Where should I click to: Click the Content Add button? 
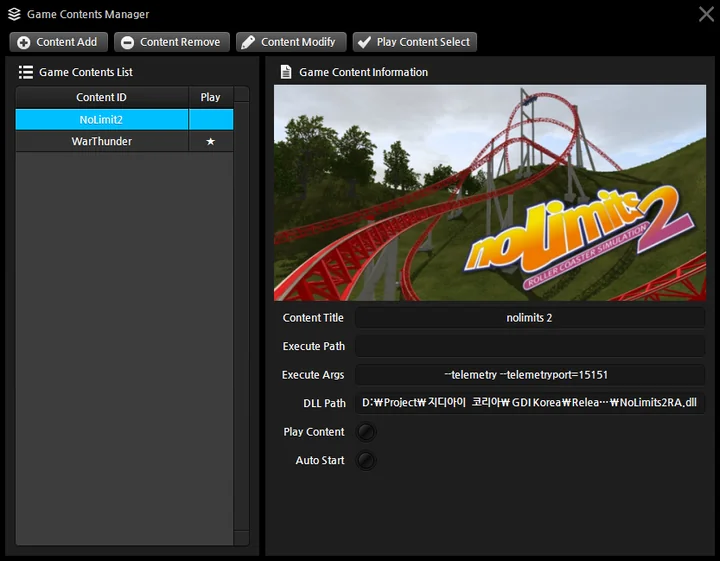click(58, 42)
